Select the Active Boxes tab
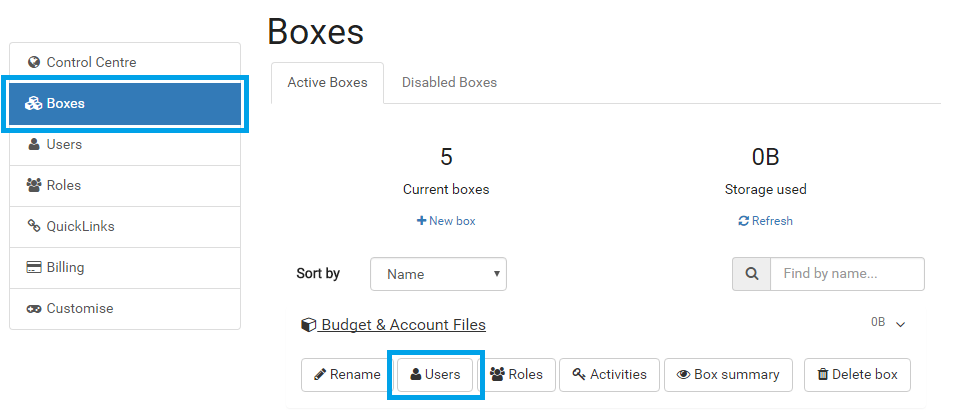 pyautogui.click(x=327, y=82)
